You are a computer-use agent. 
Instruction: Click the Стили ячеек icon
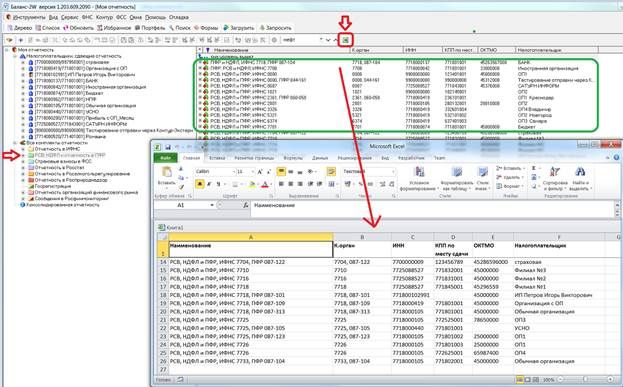pos(483,172)
